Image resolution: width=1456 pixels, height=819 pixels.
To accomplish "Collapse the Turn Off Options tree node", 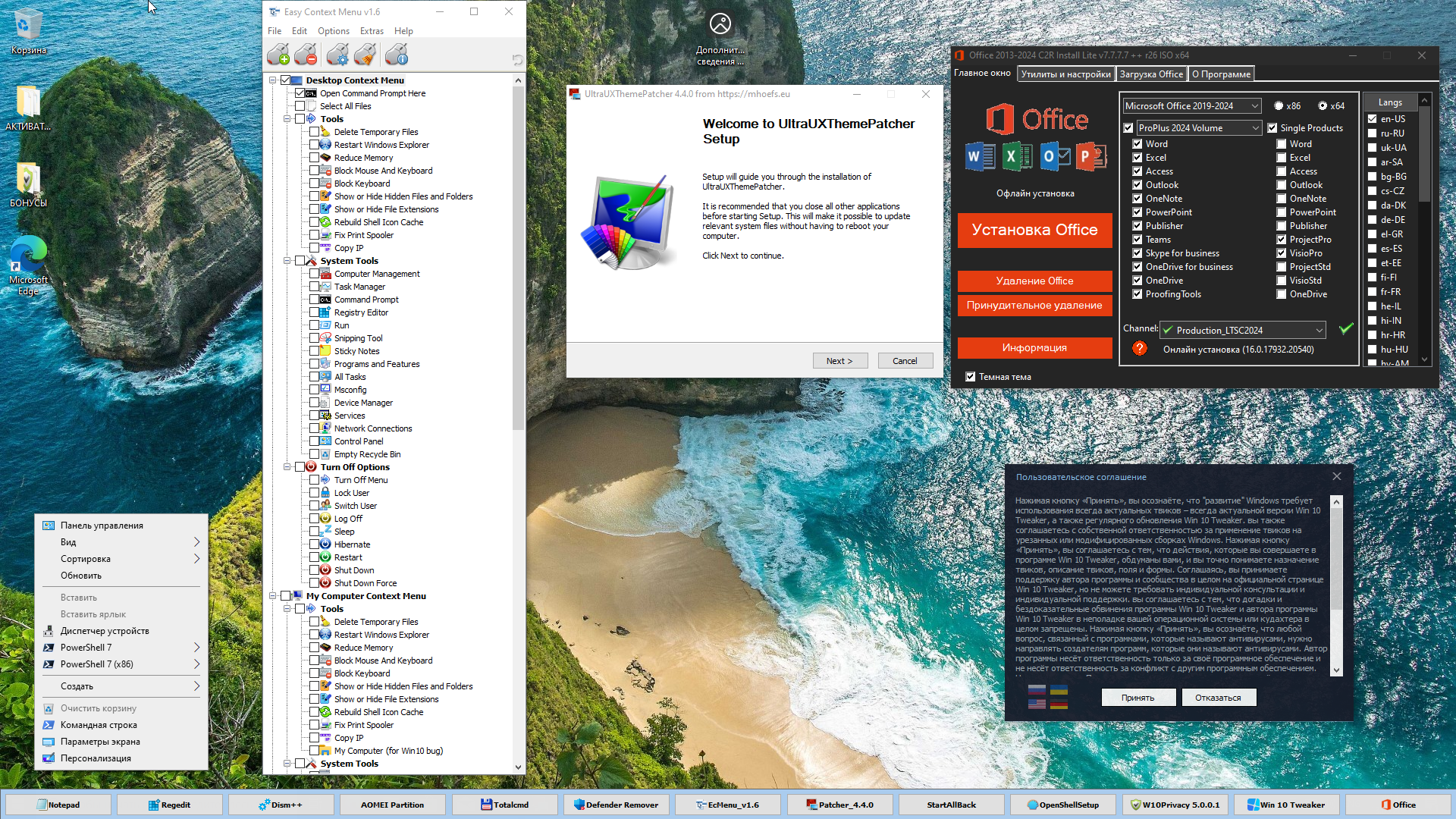I will [x=287, y=467].
